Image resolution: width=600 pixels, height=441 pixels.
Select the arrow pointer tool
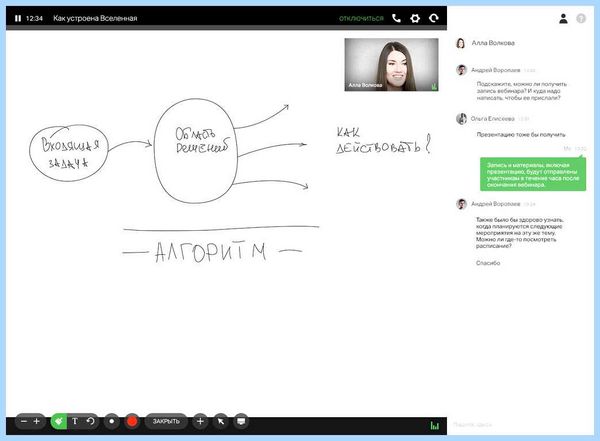pos(221,421)
